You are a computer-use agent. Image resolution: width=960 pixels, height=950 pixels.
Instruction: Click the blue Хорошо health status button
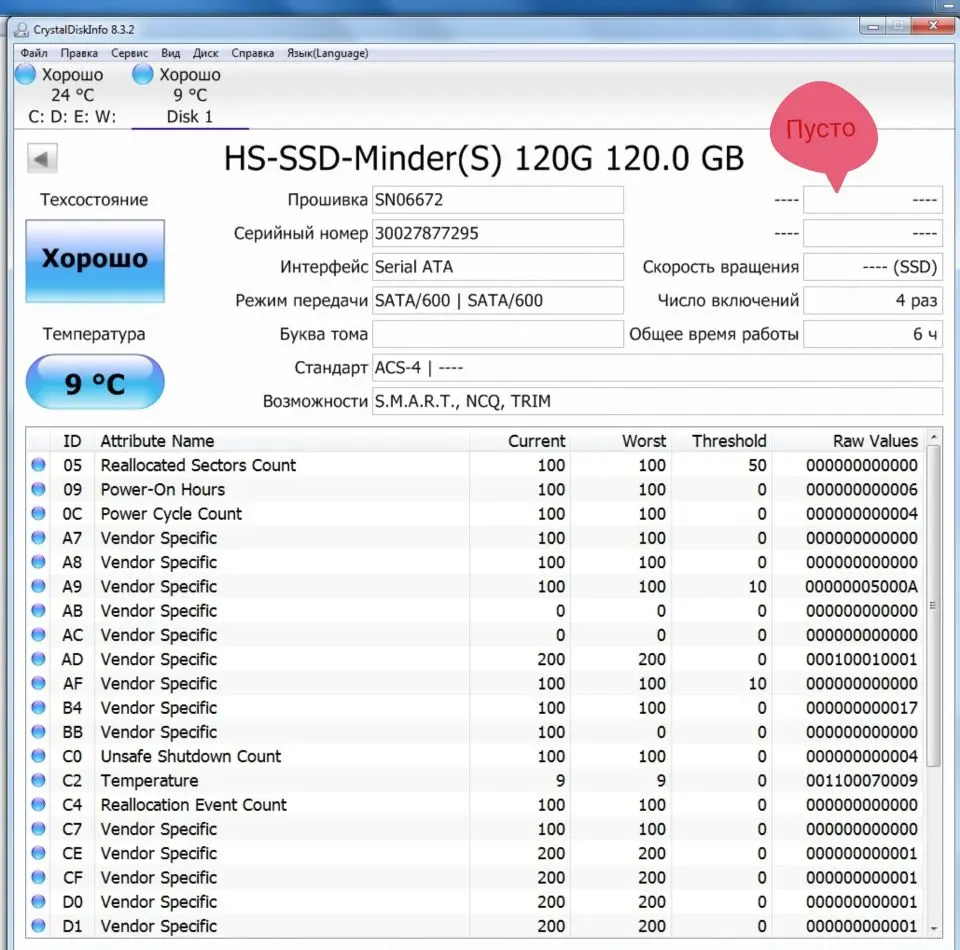coord(95,261)
